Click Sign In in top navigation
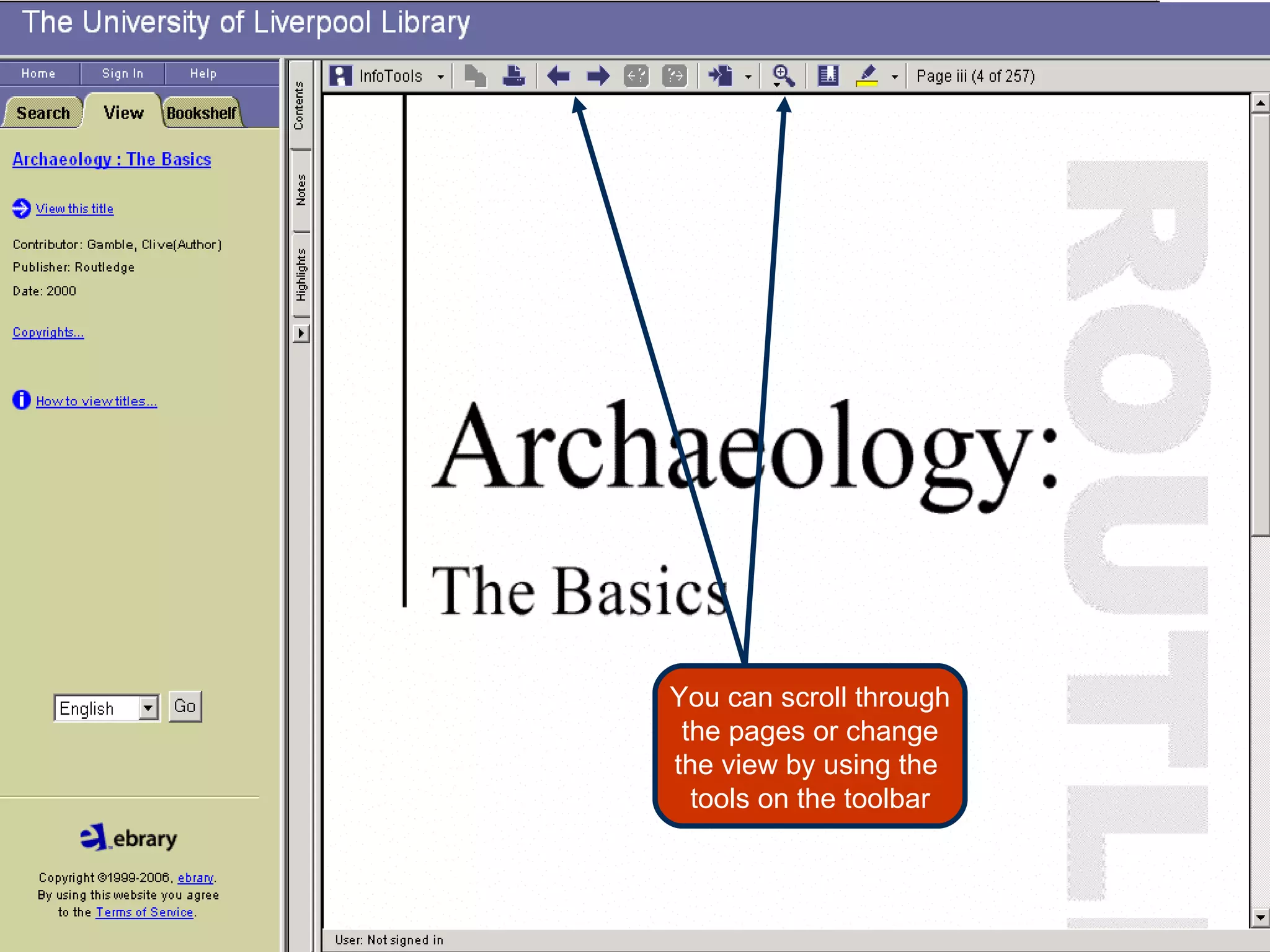The width and height of the screenshot is (1270, 952). tap(123, 74)
